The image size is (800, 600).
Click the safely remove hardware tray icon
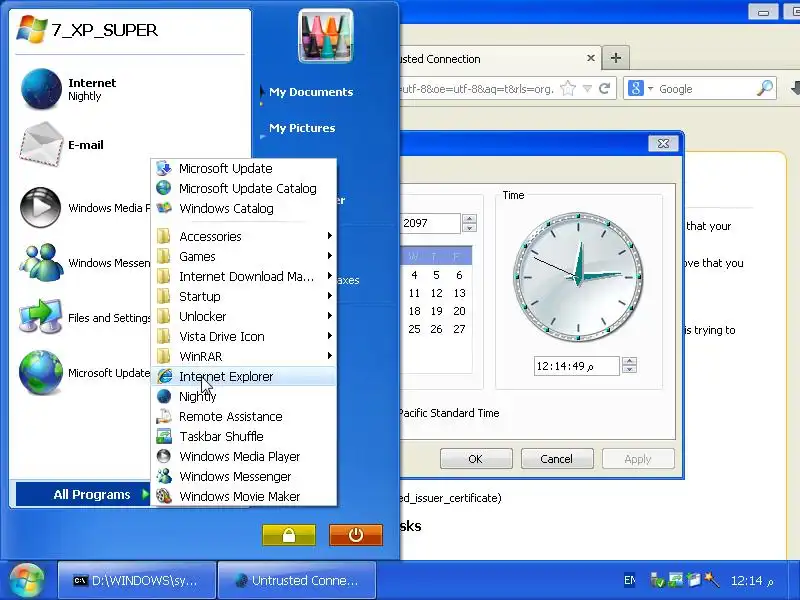[x=657, y=580]
